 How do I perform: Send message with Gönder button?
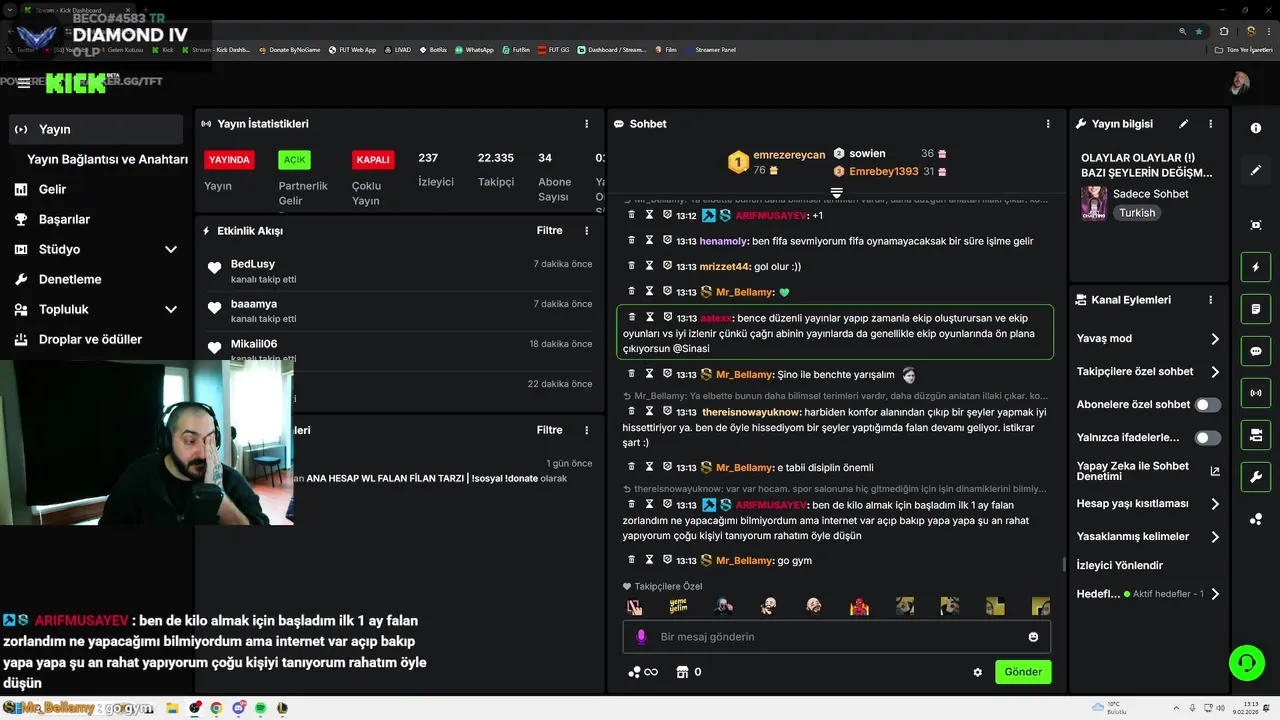click(x=1023, y=672)
